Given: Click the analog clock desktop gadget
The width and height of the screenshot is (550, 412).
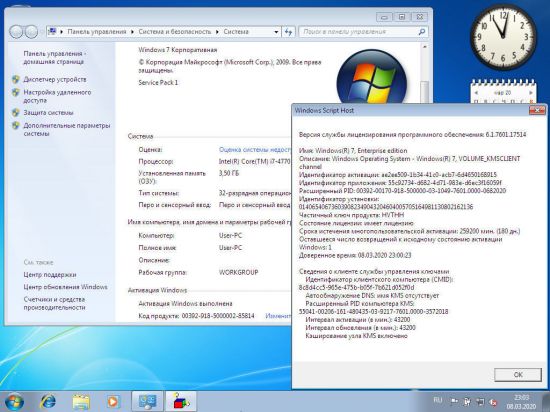Looking at the screenshot, I should coord(503,37).
